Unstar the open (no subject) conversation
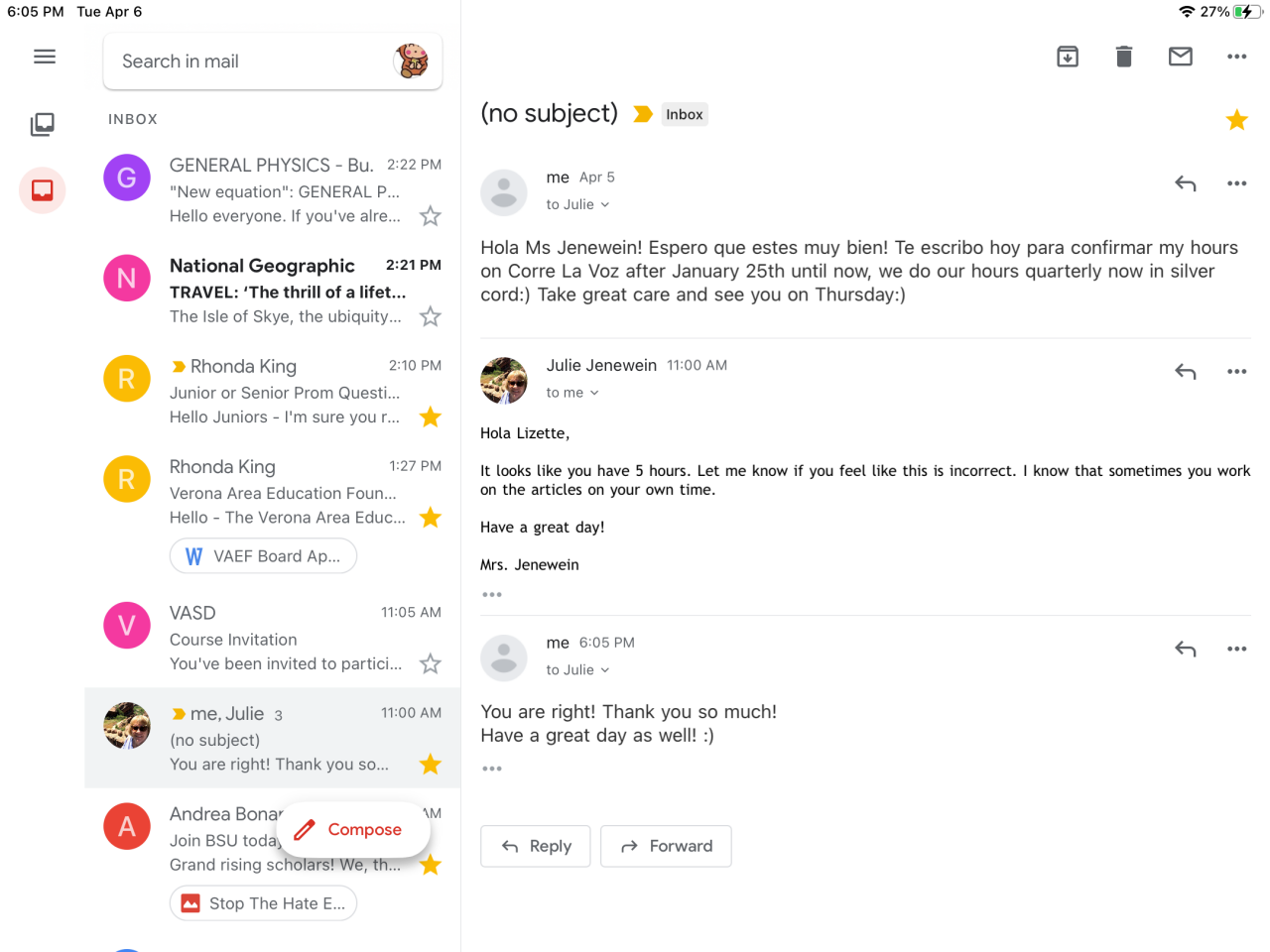 (1236, 121)
